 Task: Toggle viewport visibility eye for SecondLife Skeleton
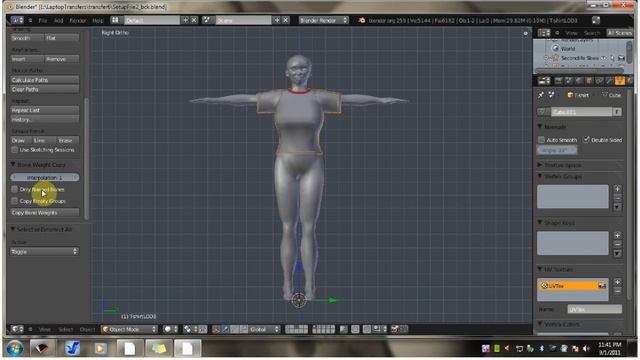(x=604, y=58)
